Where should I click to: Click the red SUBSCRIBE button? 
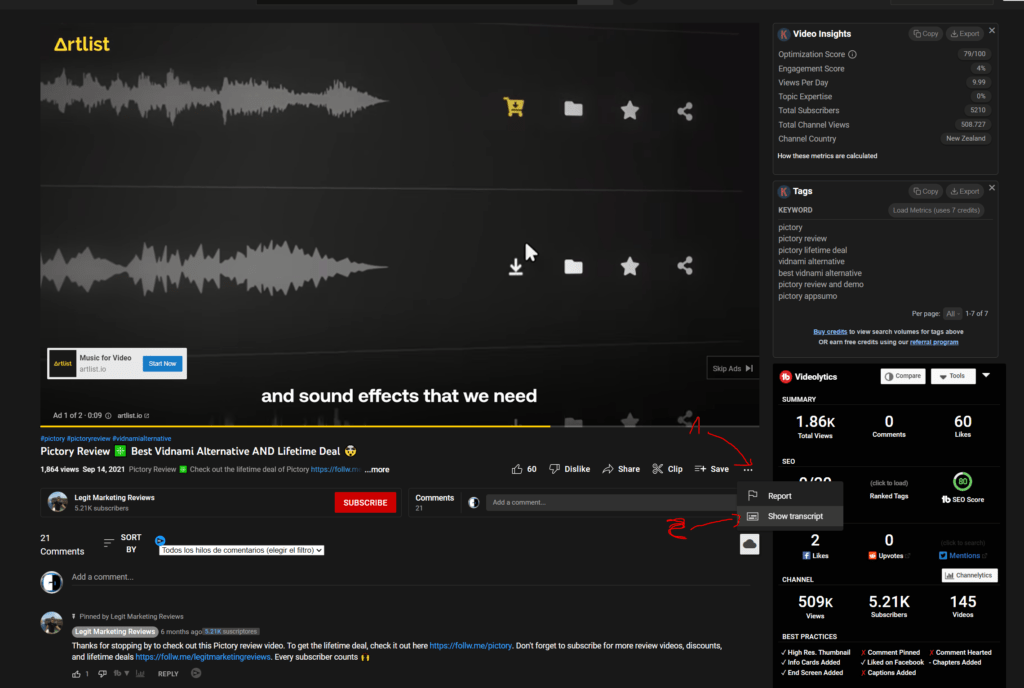point(365,503)
